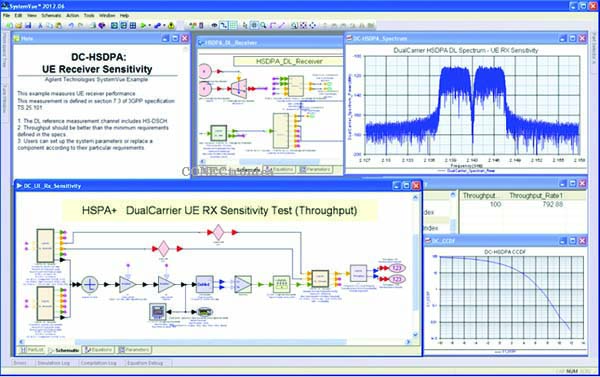Click the four-arrow pan toolbar icon
Viewport: 600px width, 377px height.
tap(313, 26)
